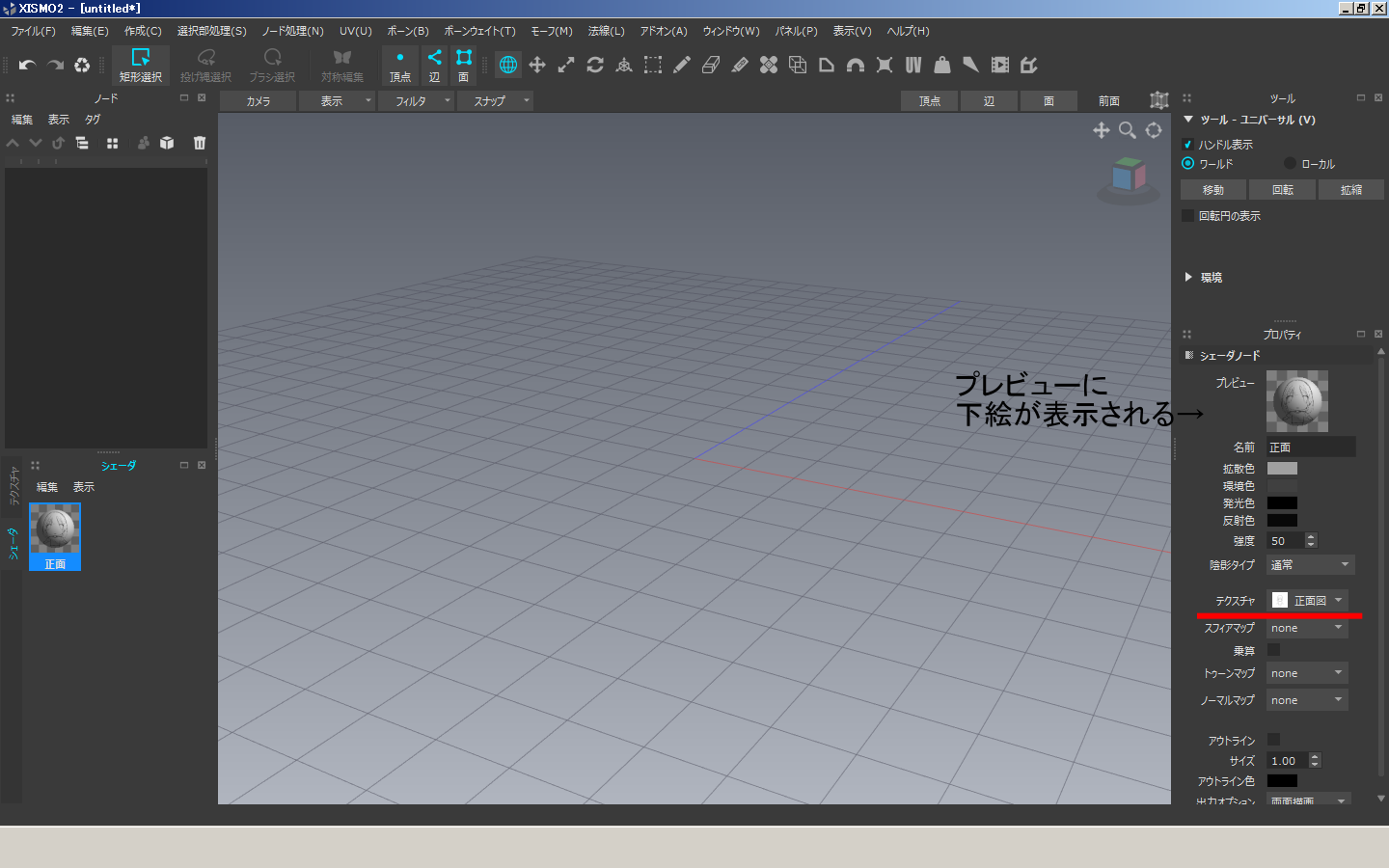
Task: Click the カメラ viewport button
Action: point(258,100)
